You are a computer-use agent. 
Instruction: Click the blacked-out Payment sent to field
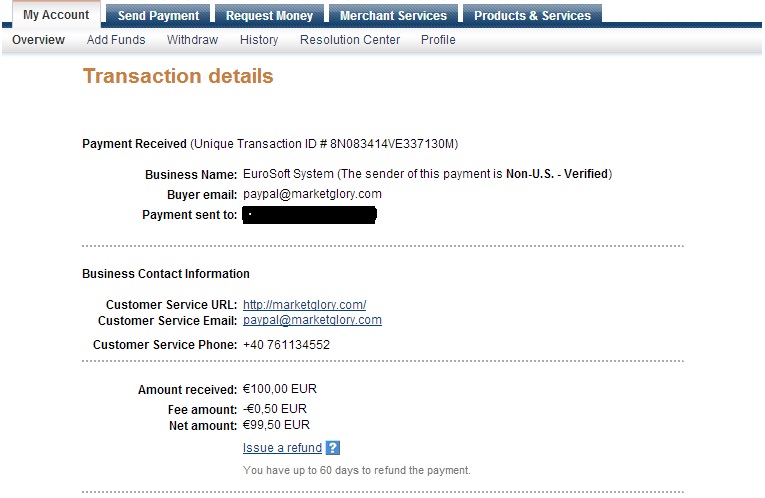coord(310,215)
